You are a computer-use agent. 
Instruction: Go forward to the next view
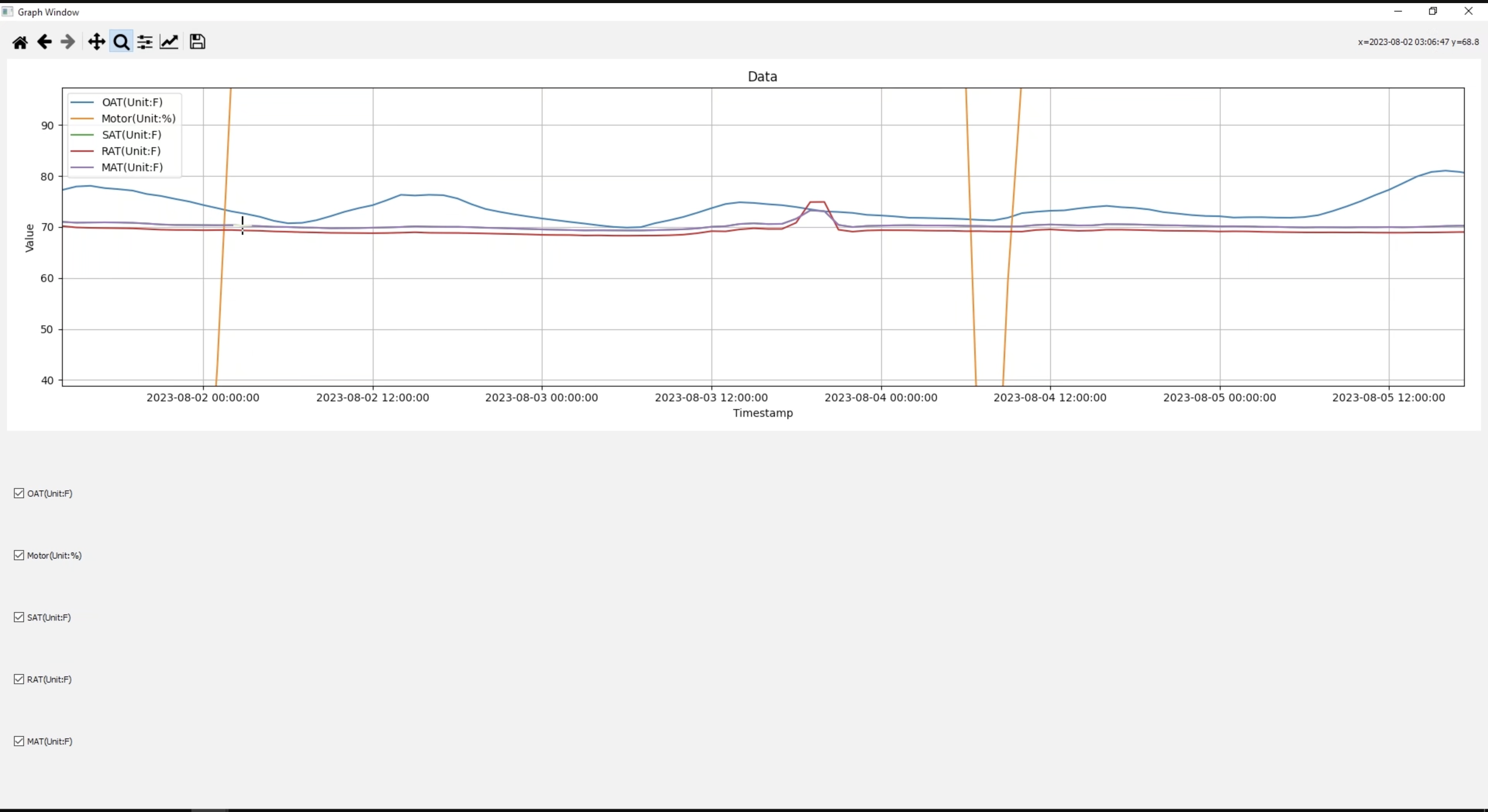tap(68, 42)
